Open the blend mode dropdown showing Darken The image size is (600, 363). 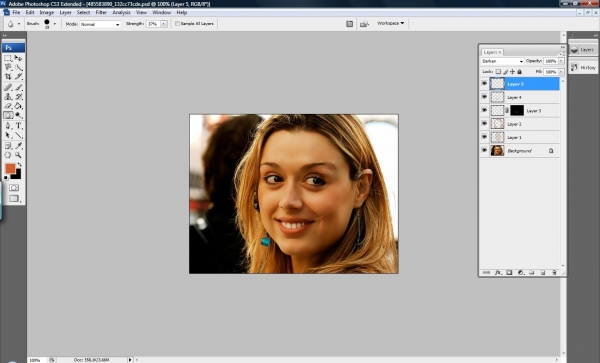point(502,61)
